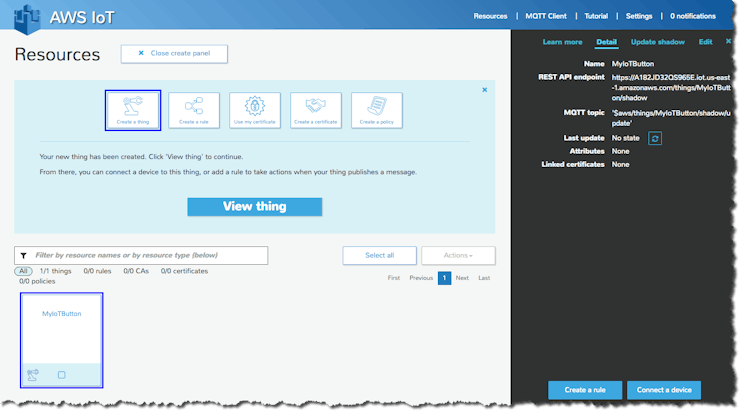Screen dimensions: 740x411
Task: Click the Select all button
Action: click(x=379, y=255)
